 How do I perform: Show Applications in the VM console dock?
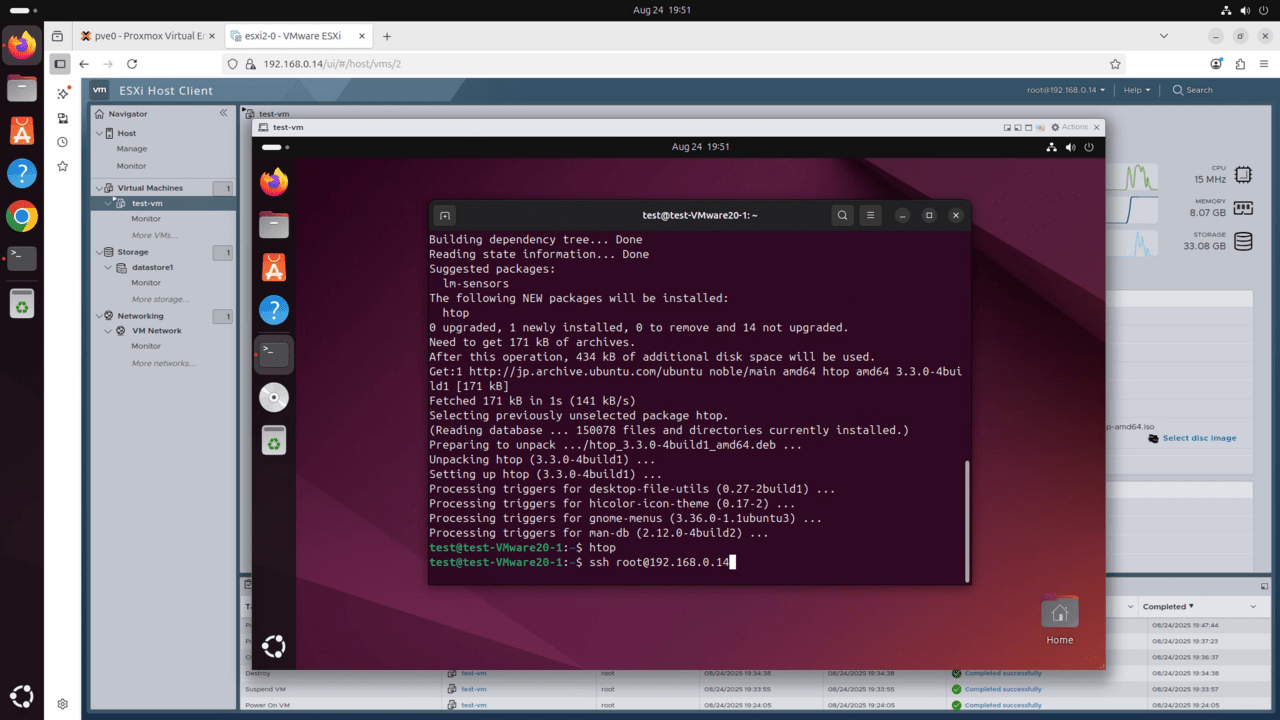[x=274, y=647]
